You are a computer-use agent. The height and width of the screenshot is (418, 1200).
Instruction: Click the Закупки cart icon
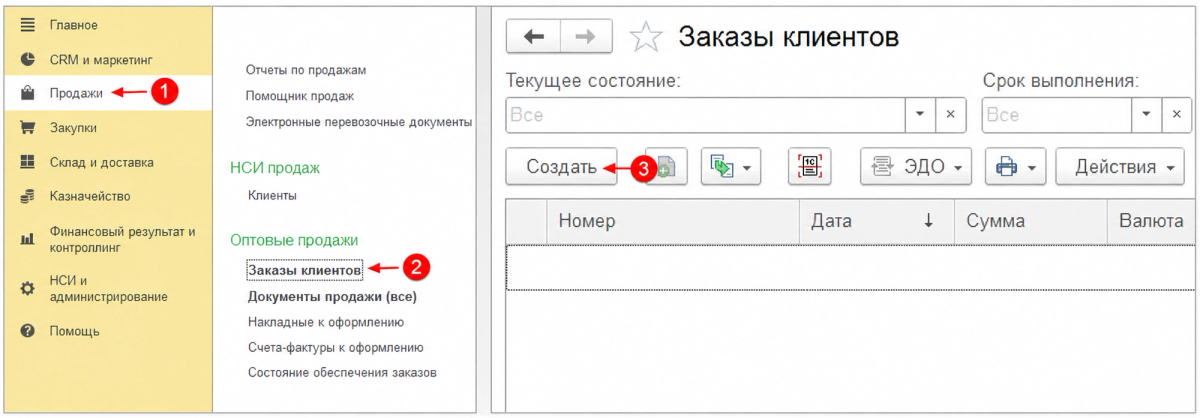pos(28,127)
